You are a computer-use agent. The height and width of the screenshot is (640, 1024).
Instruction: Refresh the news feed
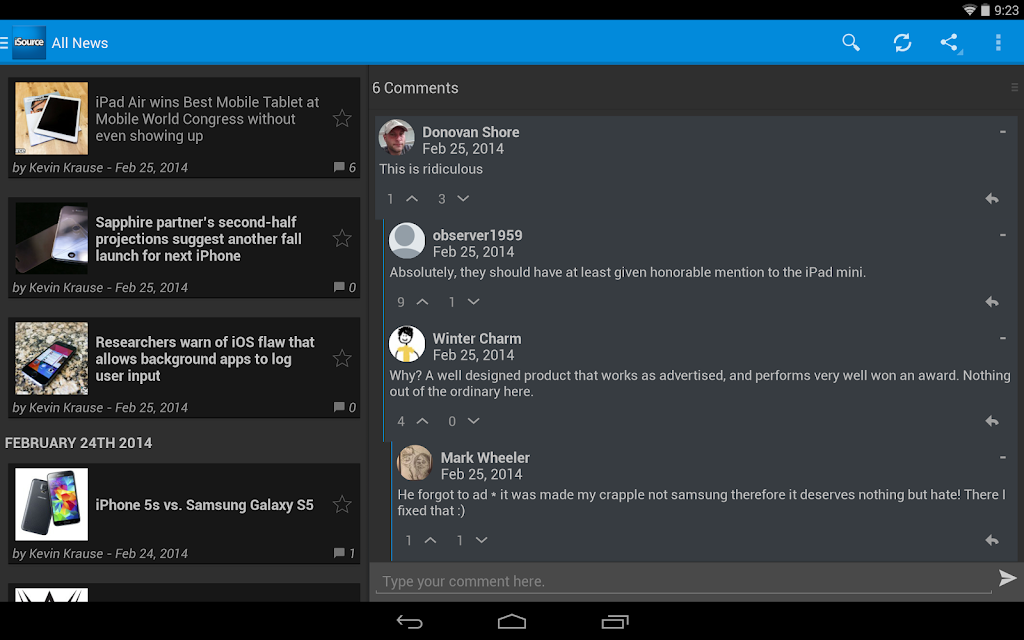click(x=902, y=42)
